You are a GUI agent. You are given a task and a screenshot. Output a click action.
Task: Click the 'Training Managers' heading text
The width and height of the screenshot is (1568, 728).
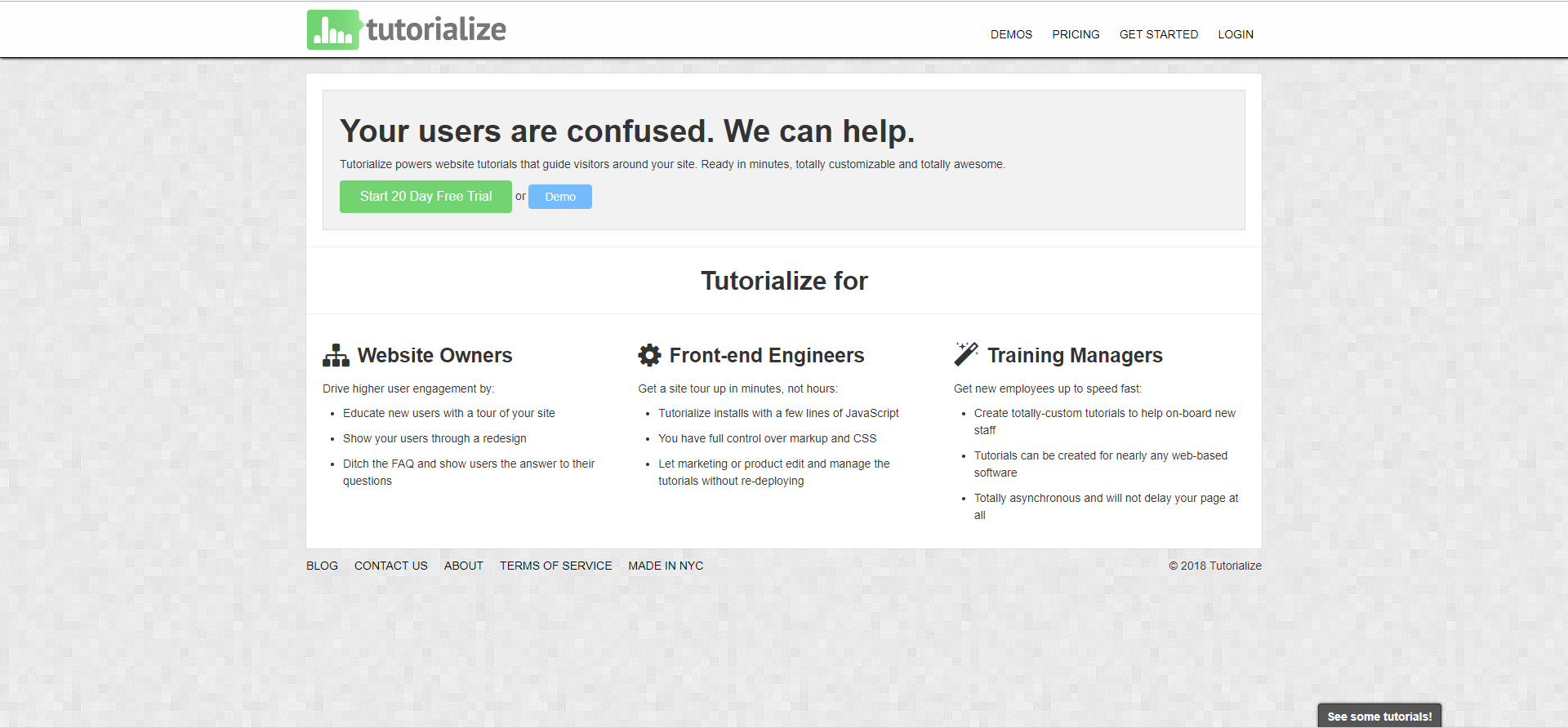(1075, 355)
